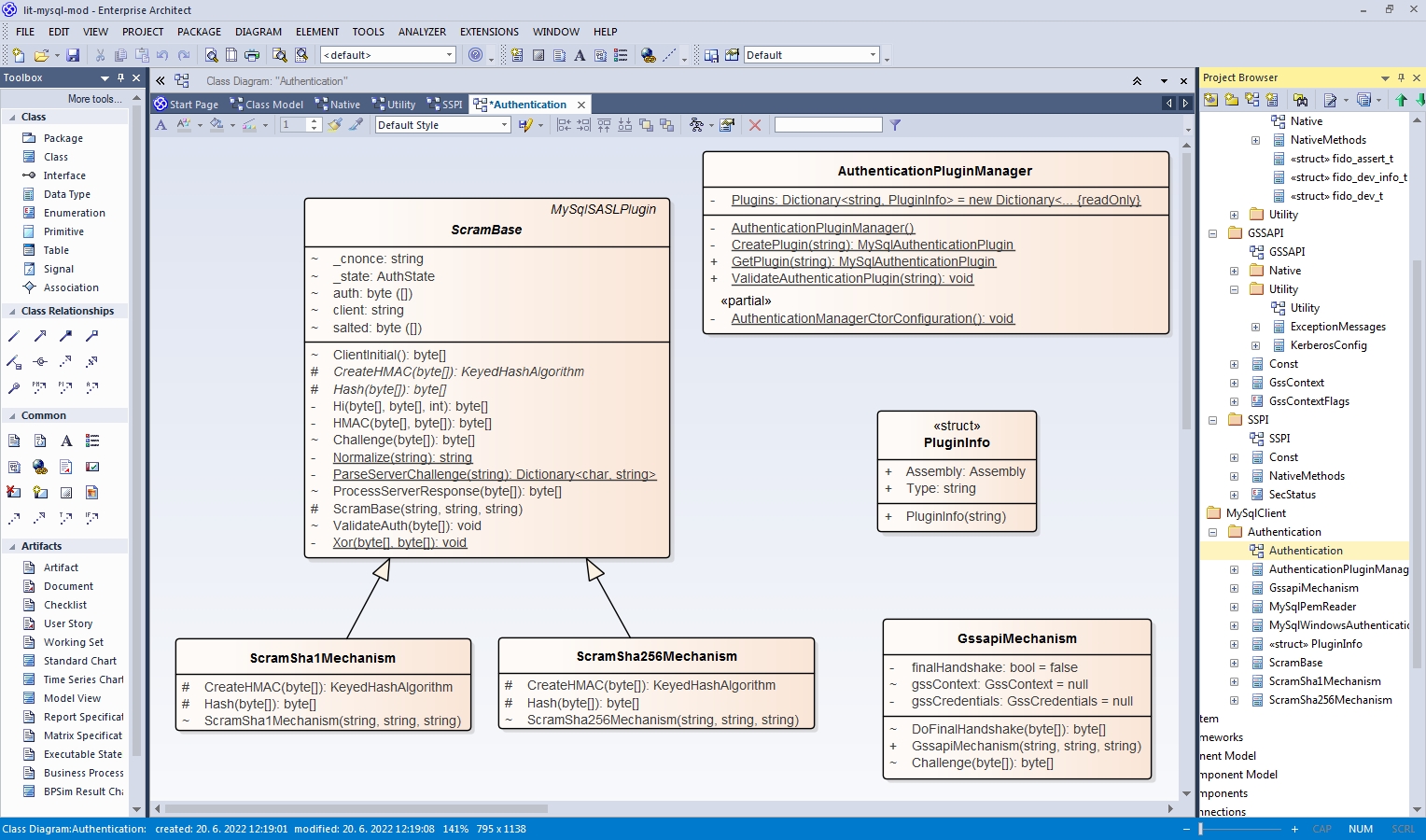
Task: Click the Auto layout diagram icon
Action: pyautogui.click(x=696, y=125)
